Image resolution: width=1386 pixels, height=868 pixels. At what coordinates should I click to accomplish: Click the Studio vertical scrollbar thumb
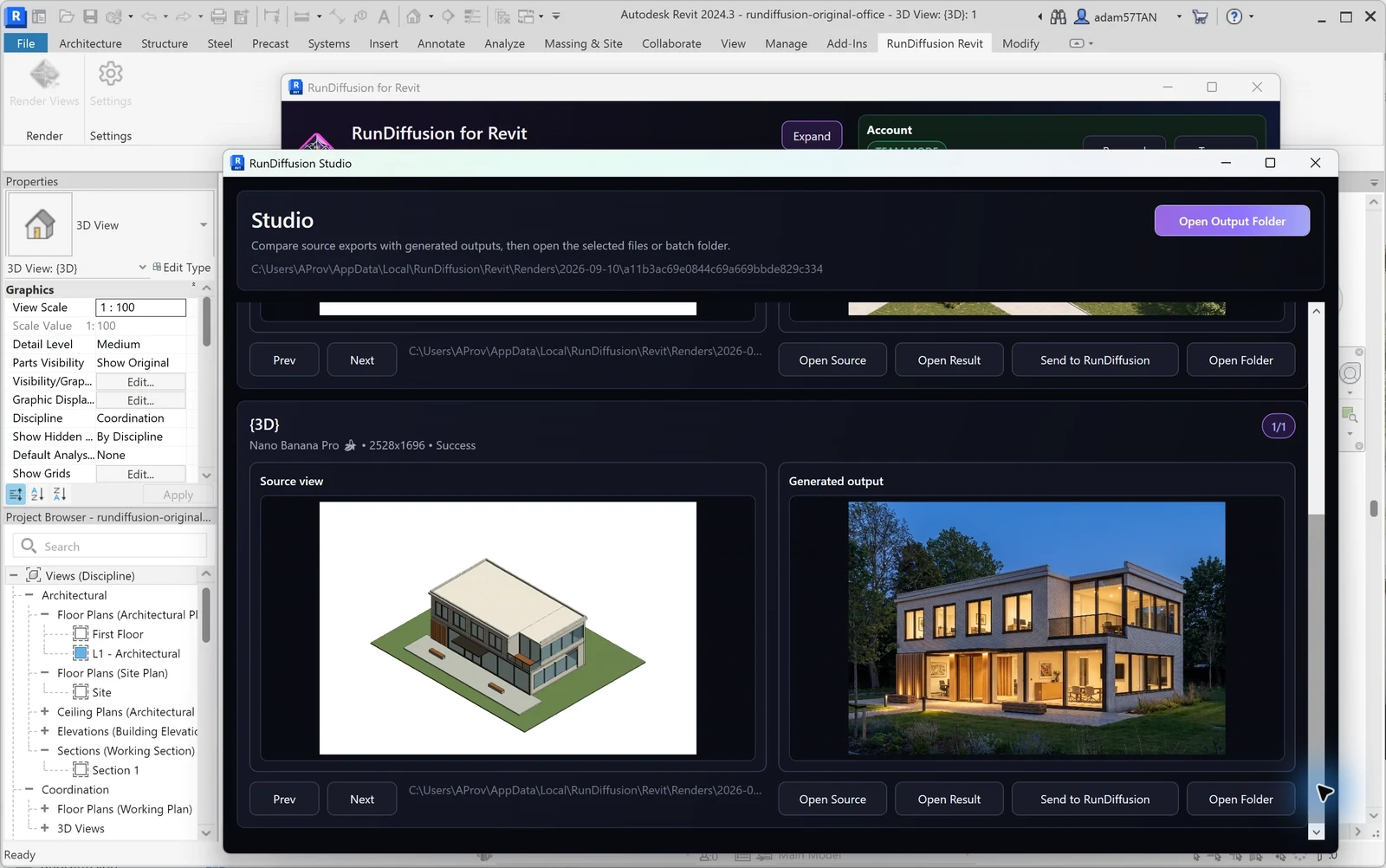click(x=1316, y=669)
